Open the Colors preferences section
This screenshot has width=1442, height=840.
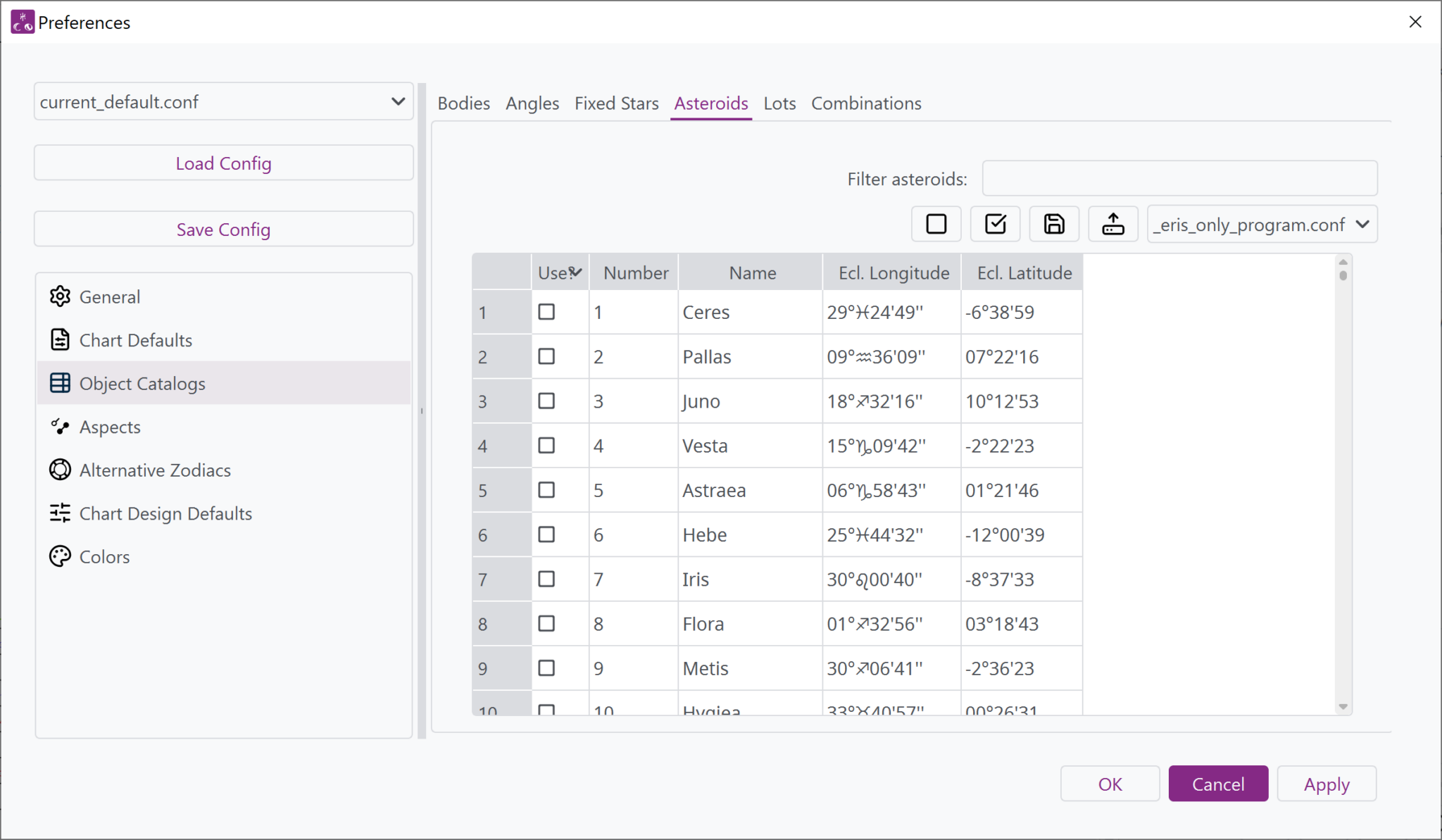tap(104, 556)
